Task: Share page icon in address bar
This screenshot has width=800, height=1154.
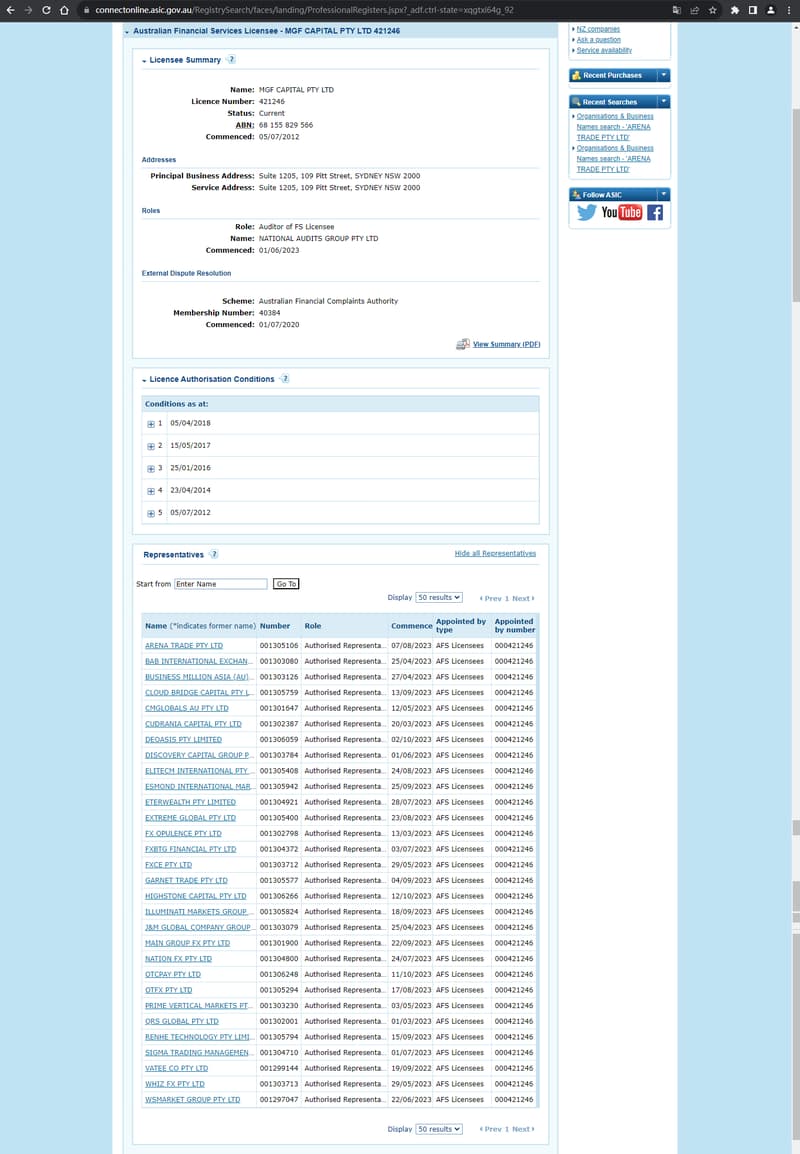Action: 694,10
